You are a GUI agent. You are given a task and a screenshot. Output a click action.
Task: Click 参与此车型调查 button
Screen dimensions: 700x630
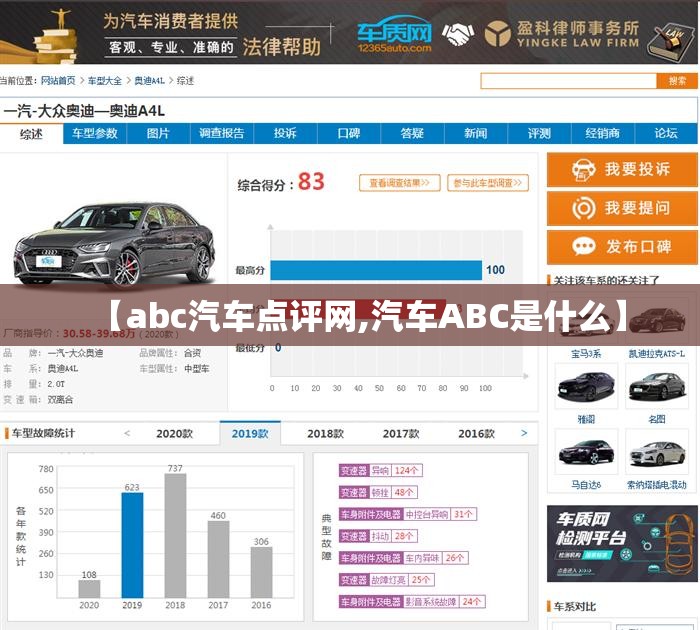click(x=488, y=183)
